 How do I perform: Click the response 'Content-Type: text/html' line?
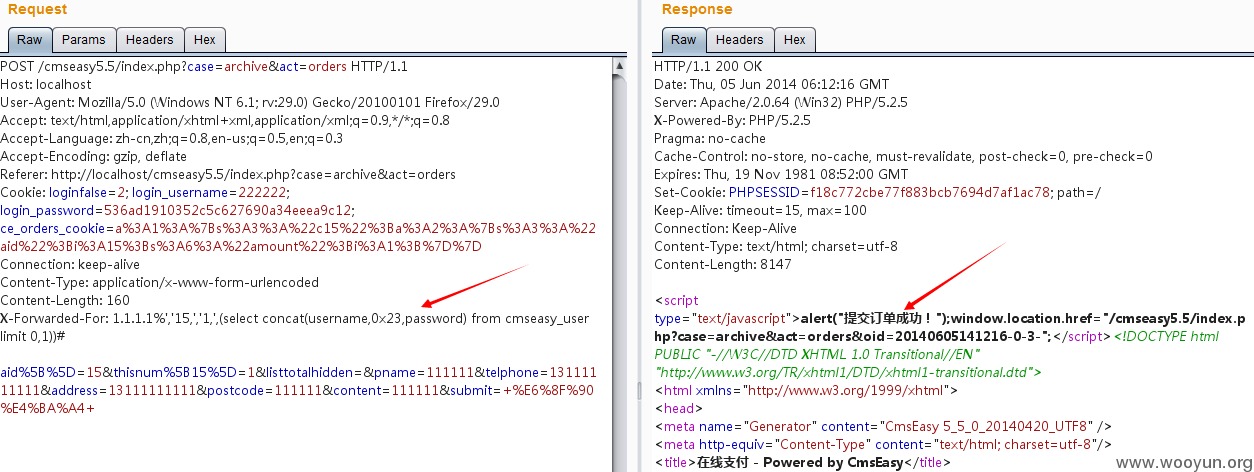point(776,247)
